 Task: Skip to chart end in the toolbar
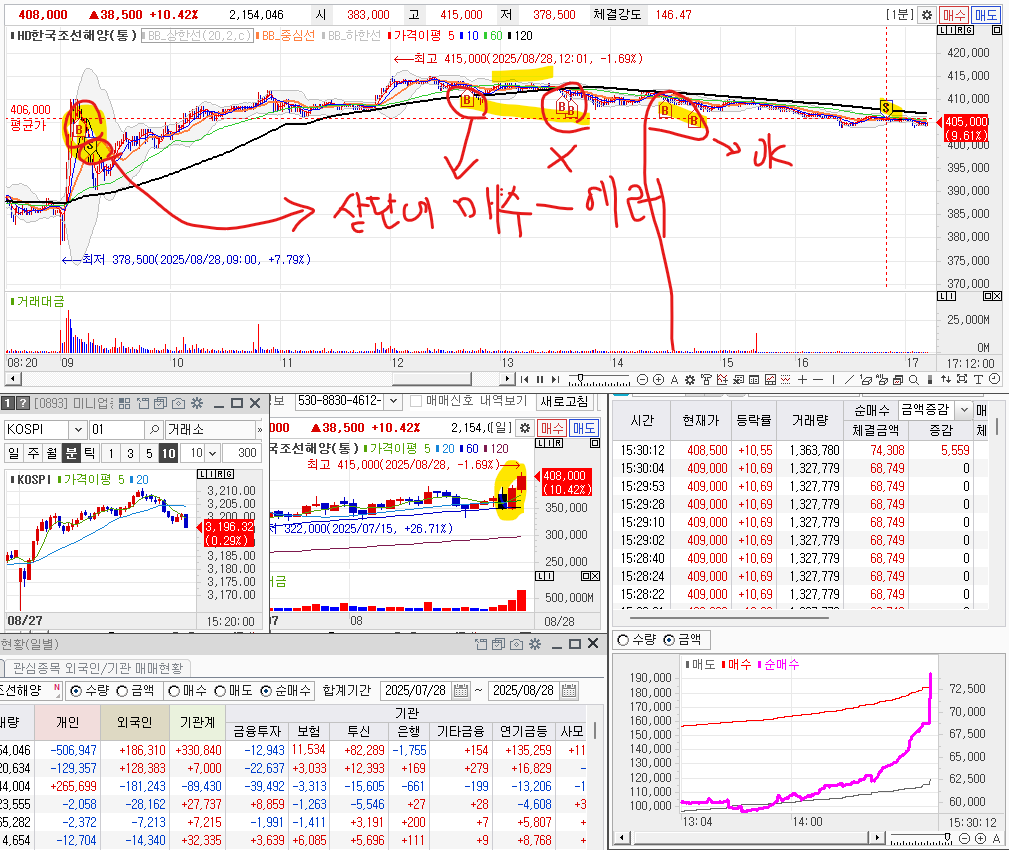point(555,380)
